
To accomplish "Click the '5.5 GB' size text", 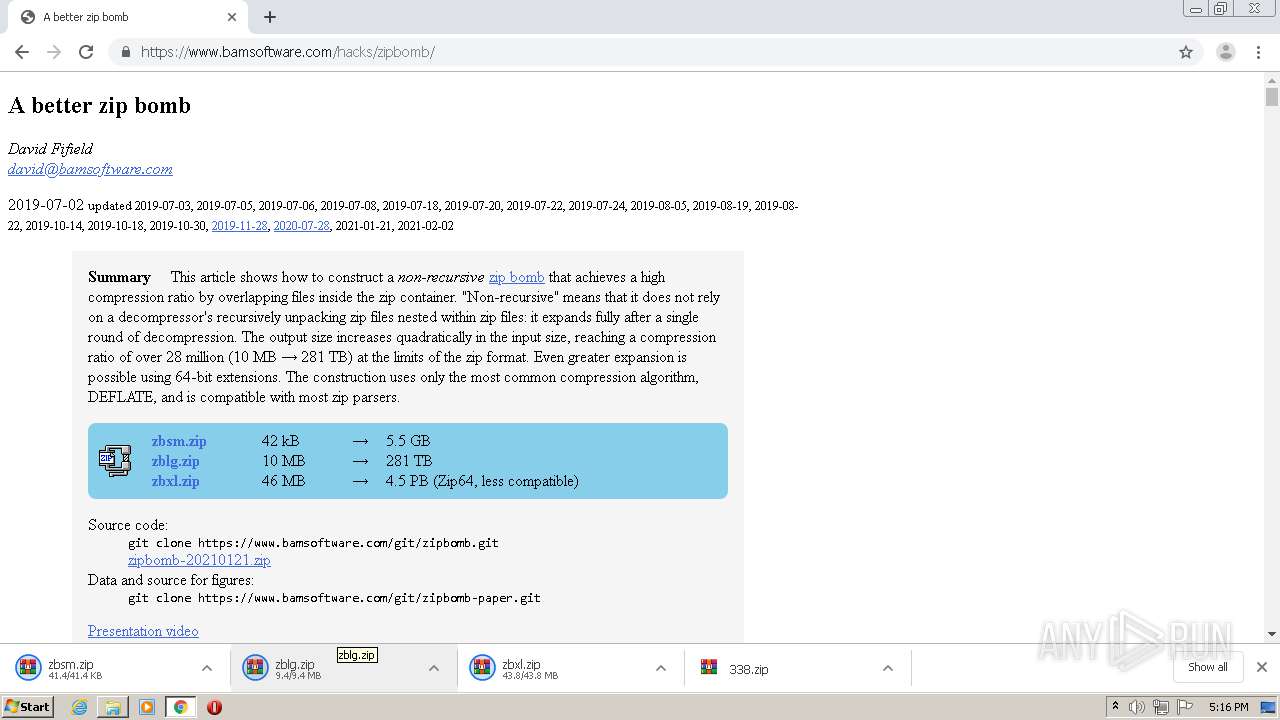I will 408,441.
